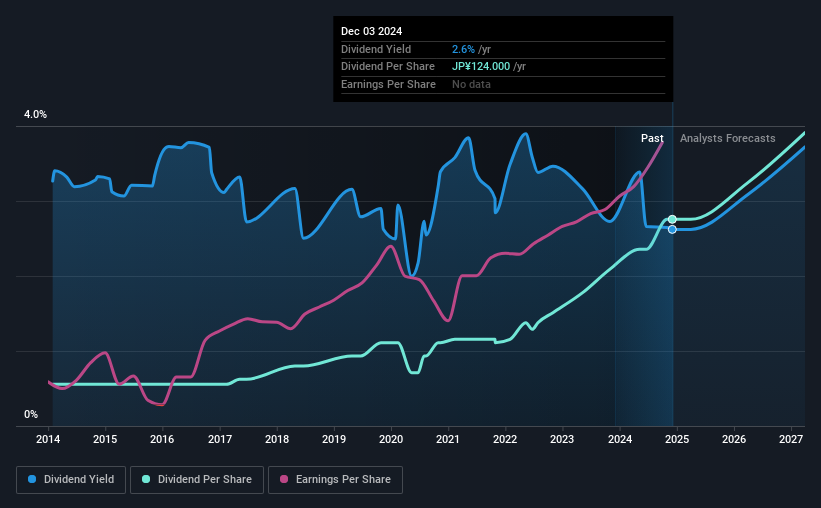
Task: Click the 'Dividend Yield' row label in tooltip
Action: 376,49
